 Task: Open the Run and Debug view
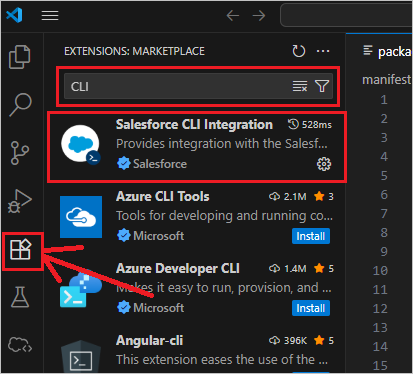[20, 201]
